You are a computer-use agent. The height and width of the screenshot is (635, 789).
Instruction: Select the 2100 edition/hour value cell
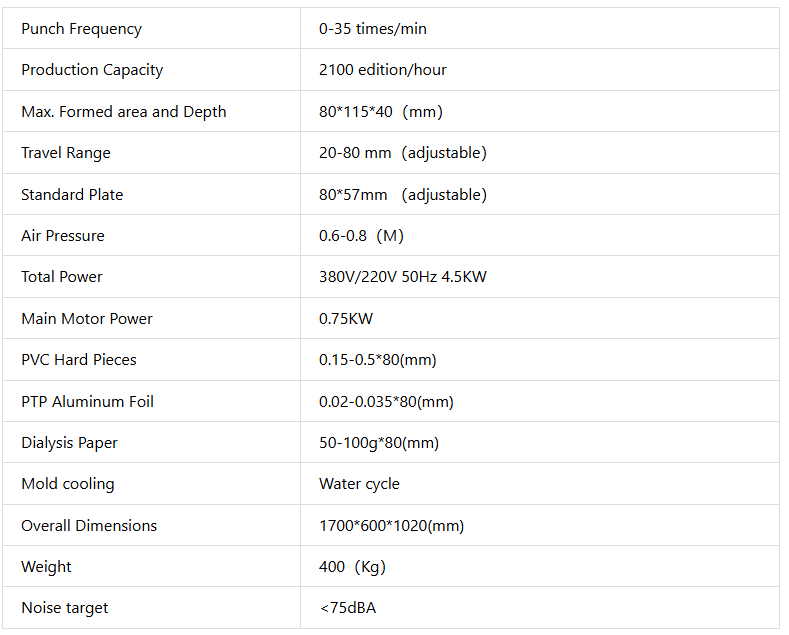[x=383, y=70]
